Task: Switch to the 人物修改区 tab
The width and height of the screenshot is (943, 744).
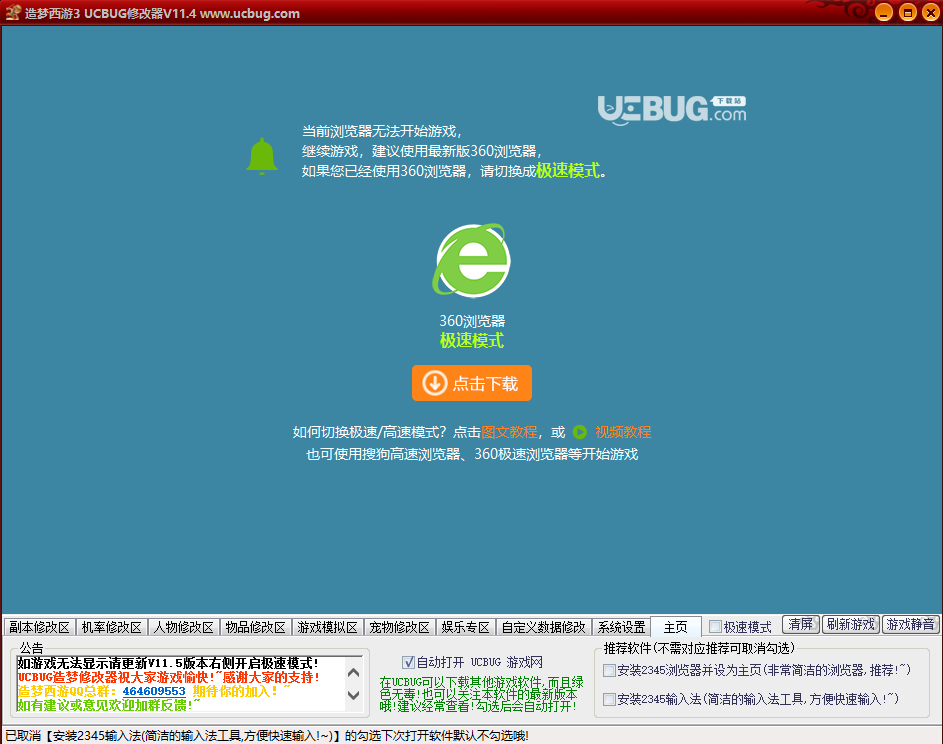Action: [183, 627]
